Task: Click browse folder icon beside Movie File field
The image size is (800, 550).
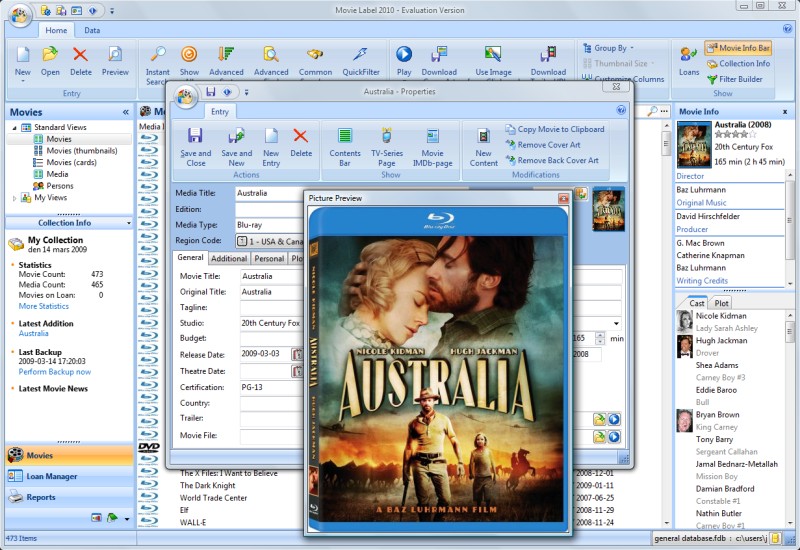Action: click(x=599, y=437)
